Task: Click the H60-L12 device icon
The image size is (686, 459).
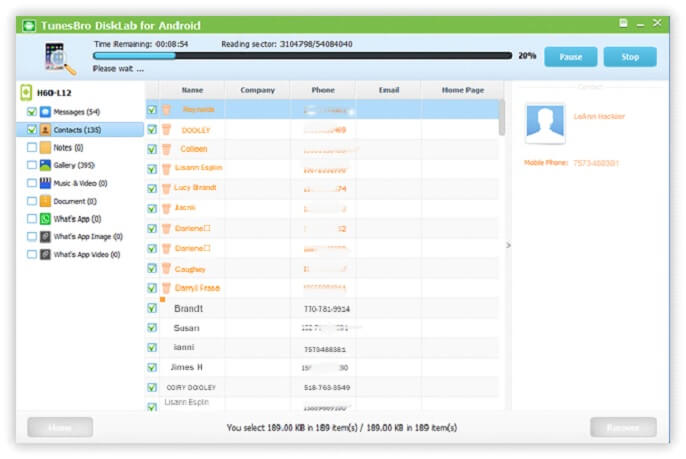Action: [x=26, y=92]
